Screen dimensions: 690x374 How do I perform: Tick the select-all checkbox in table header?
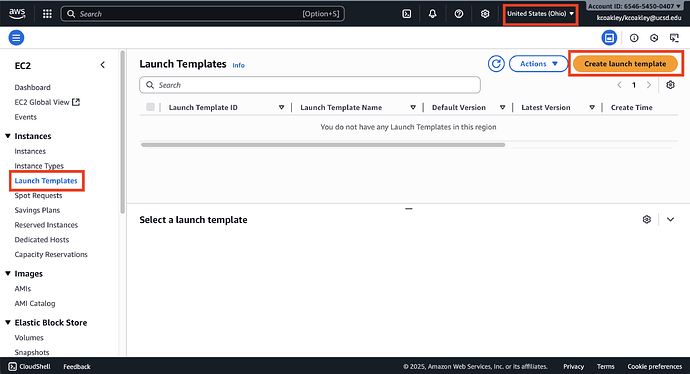click(150, 107)
